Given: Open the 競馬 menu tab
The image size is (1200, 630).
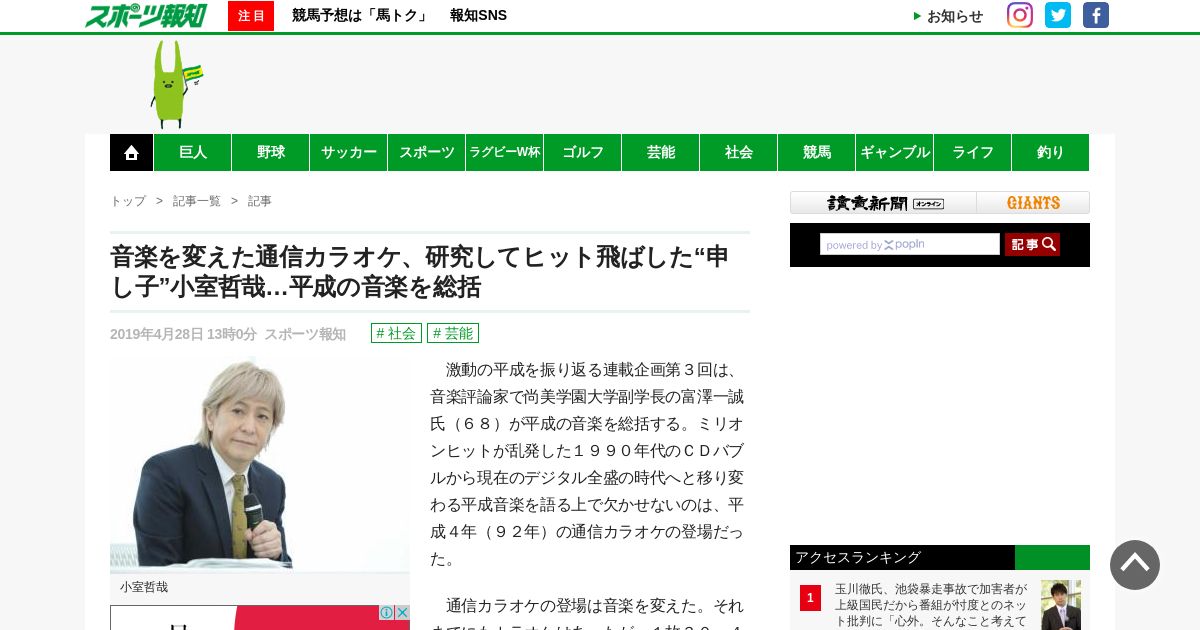Looking at the screenshot, I should click(x=817, y=153).
